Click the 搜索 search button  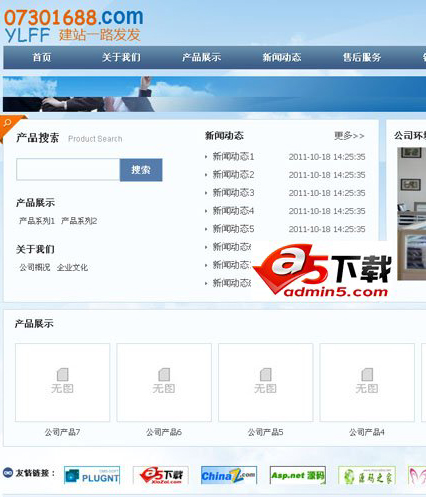tap(141, 170)
